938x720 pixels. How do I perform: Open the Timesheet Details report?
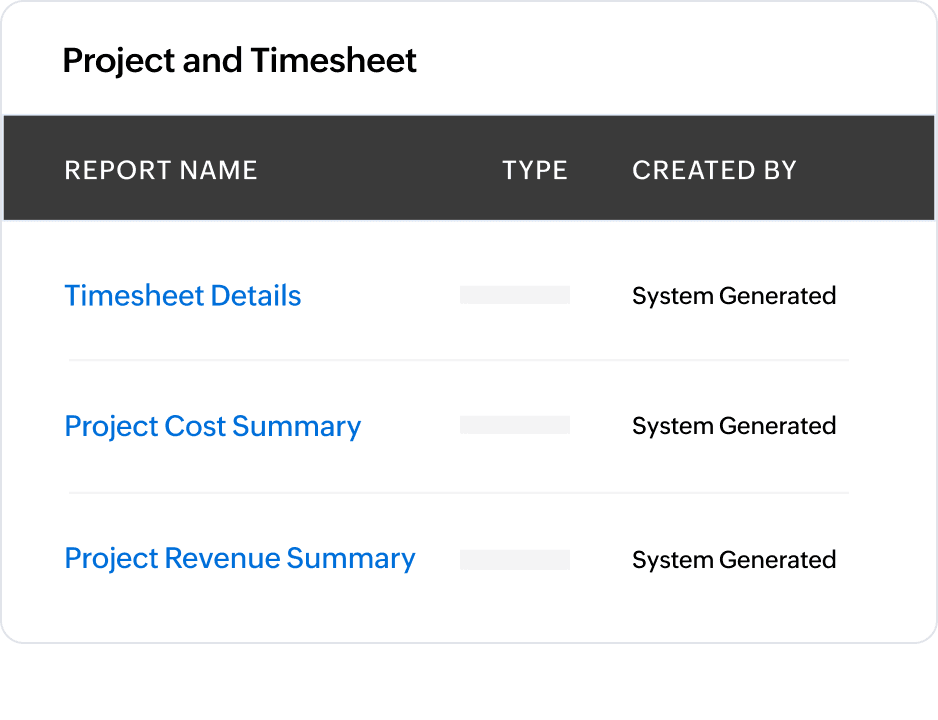coord(182,296)
